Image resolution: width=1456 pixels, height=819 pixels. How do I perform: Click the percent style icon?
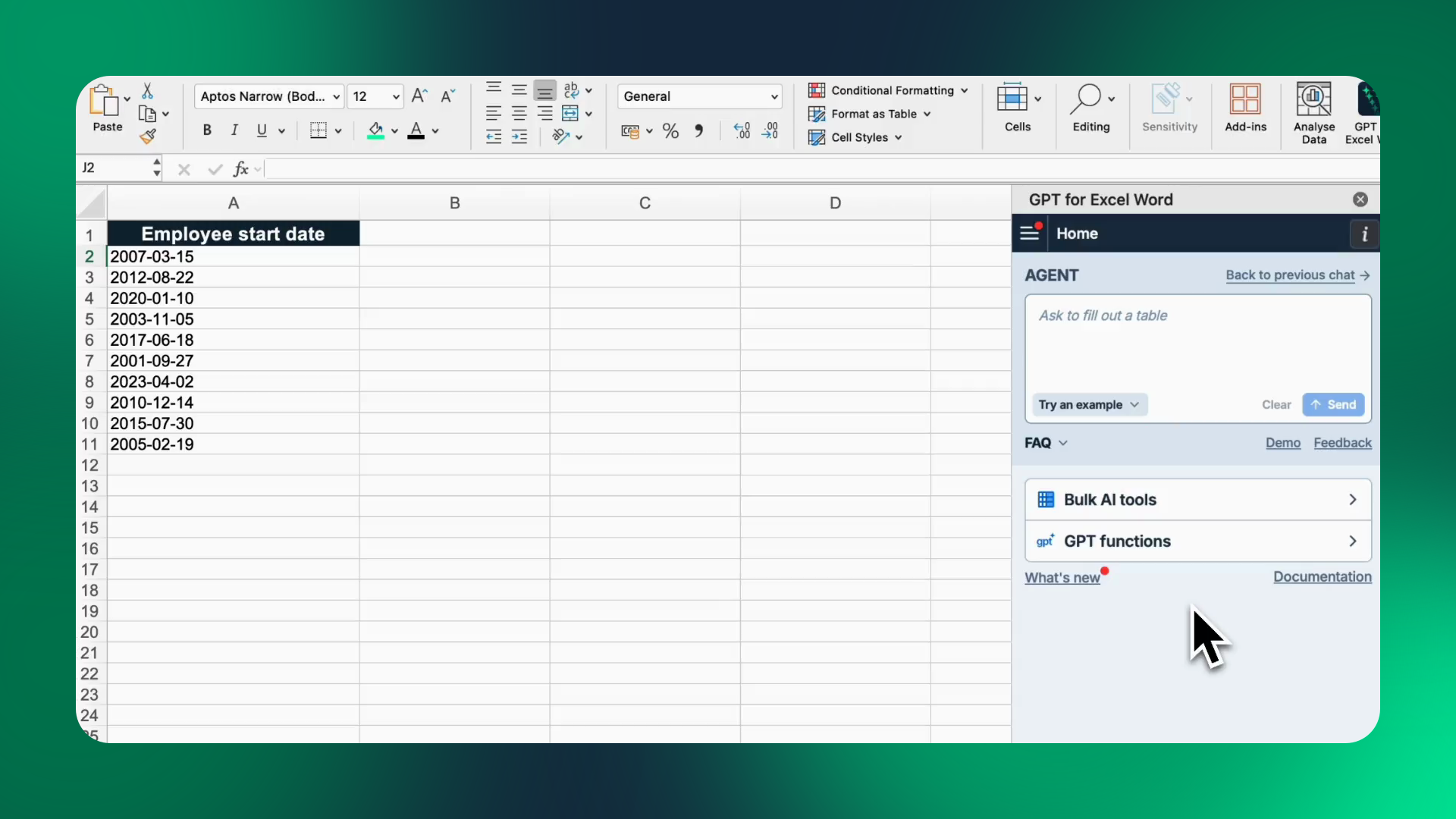pos(670,131)
